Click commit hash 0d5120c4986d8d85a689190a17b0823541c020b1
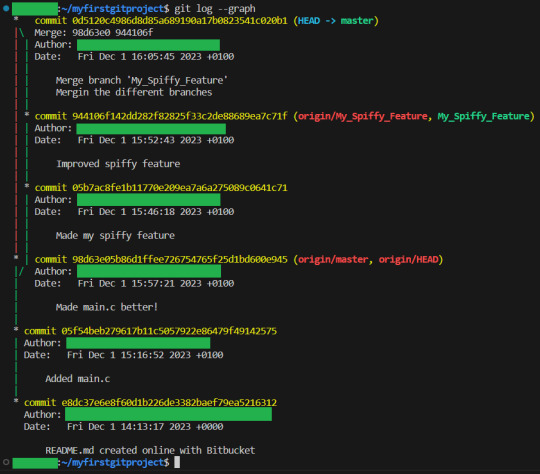Screen dimensions: 540x474 (x=179, y=21)
